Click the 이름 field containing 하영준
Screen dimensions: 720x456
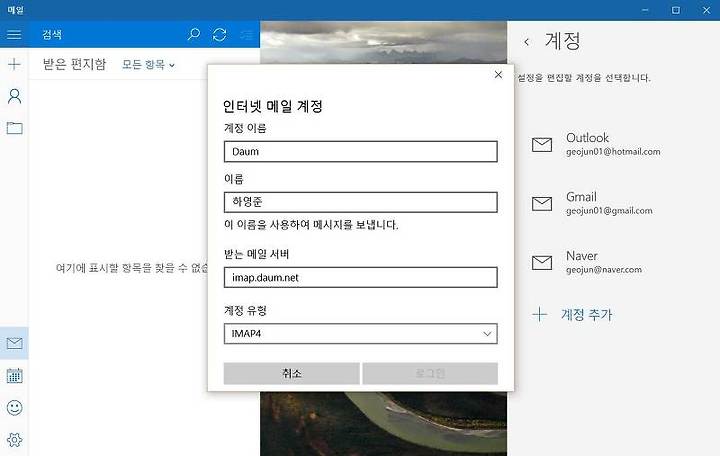coord(360,202)
